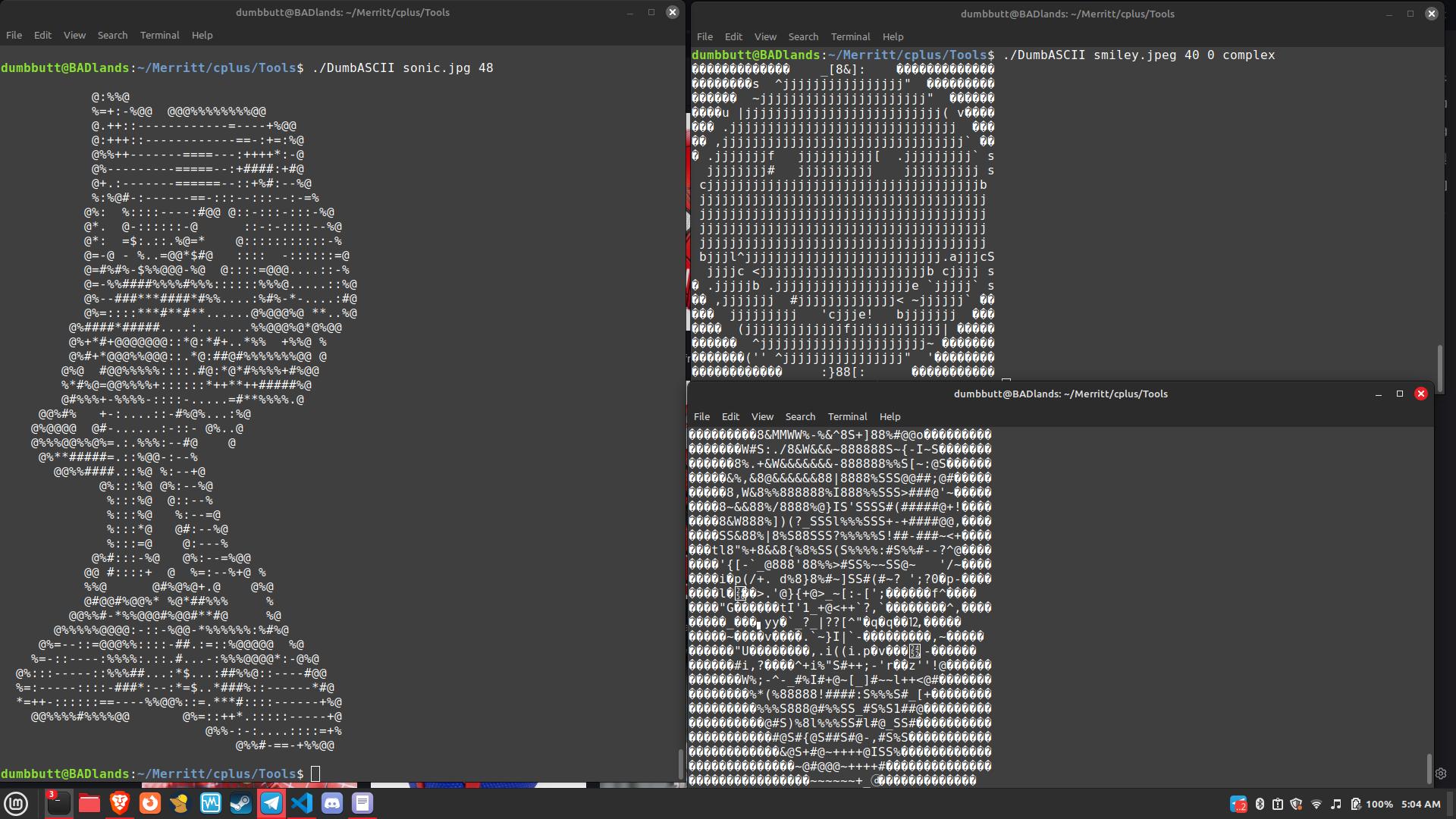Open Terminal menu in sonic.jpg terminal
This screenshot has width=1456, height=819.
click(159, 35)
